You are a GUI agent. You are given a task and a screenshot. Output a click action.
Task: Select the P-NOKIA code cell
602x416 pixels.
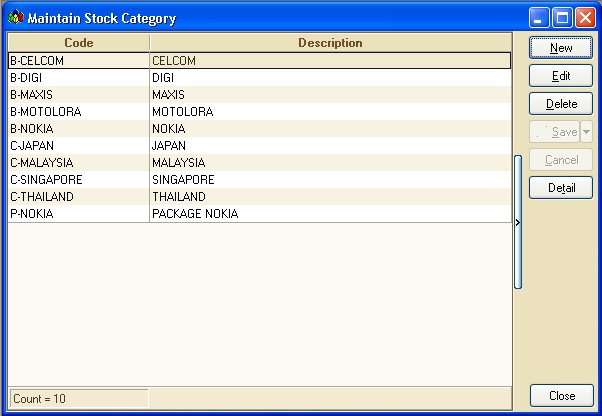point(79,213)
